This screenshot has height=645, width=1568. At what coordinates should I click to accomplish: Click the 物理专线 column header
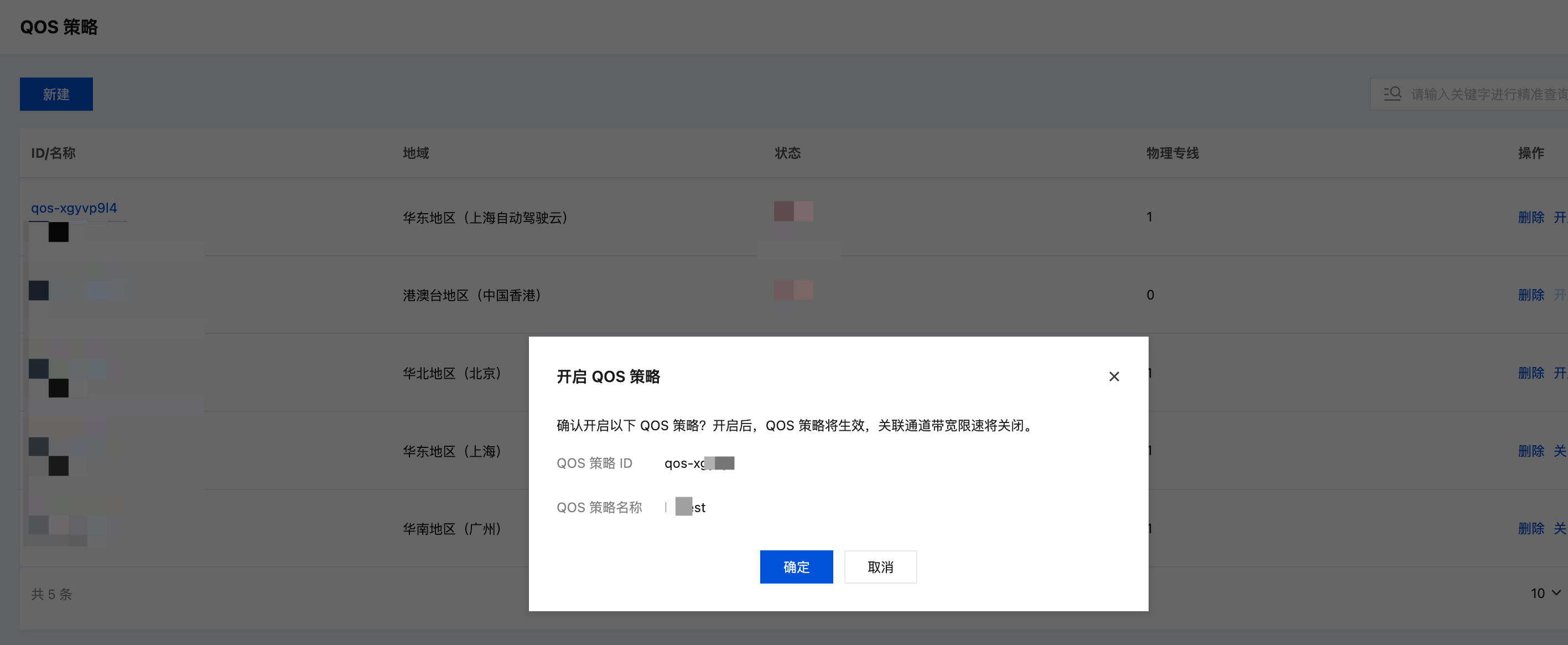click(x=1172, y=153)
